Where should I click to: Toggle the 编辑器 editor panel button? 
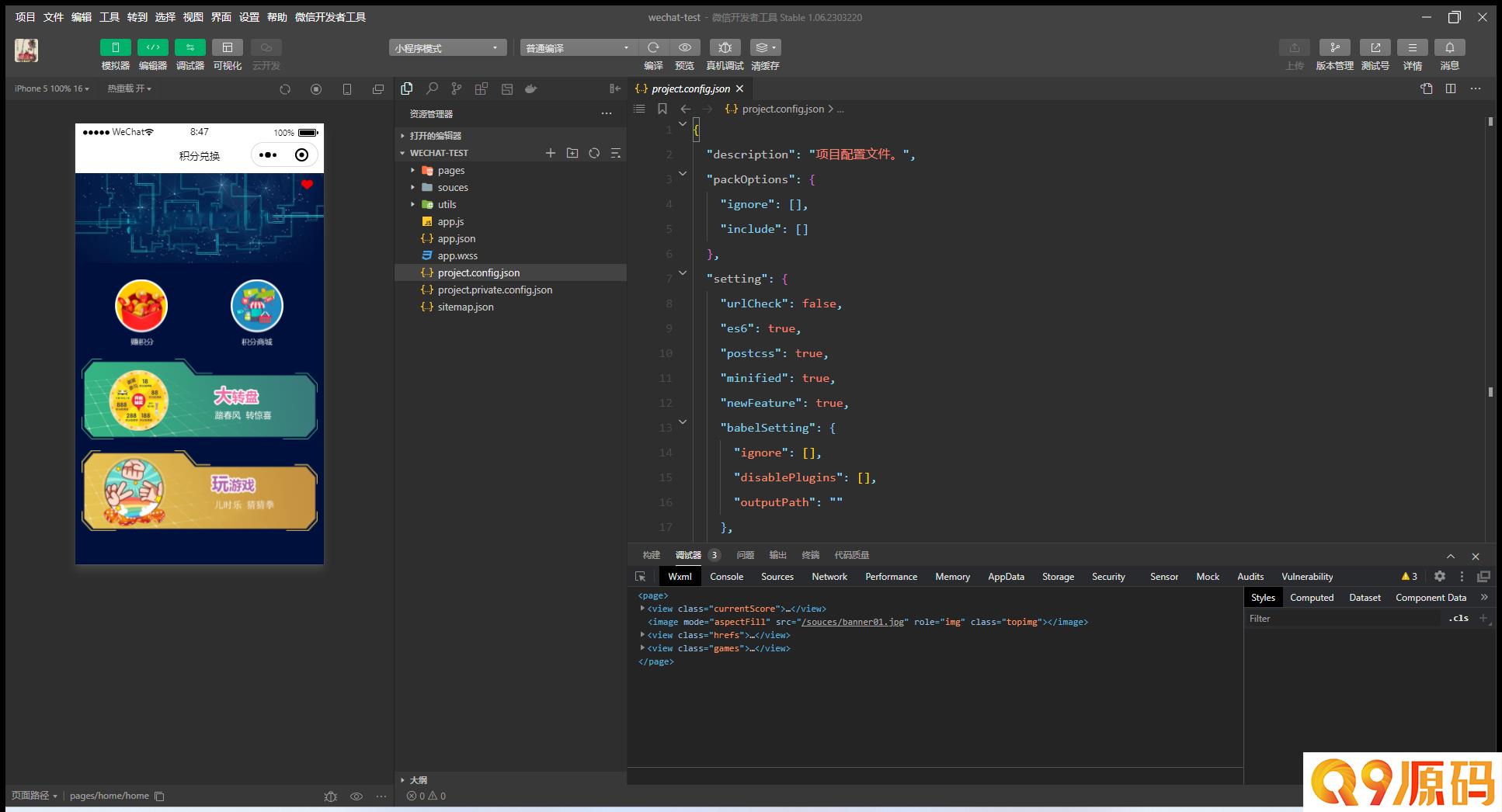coord(152,47)
